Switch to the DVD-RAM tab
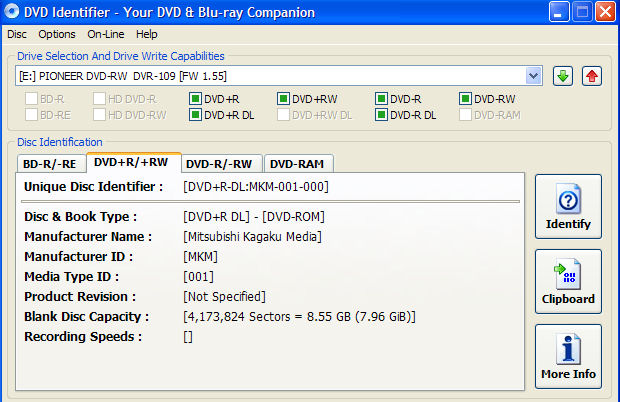The height and width of the screenshot is (402, 620). point(298,164)
